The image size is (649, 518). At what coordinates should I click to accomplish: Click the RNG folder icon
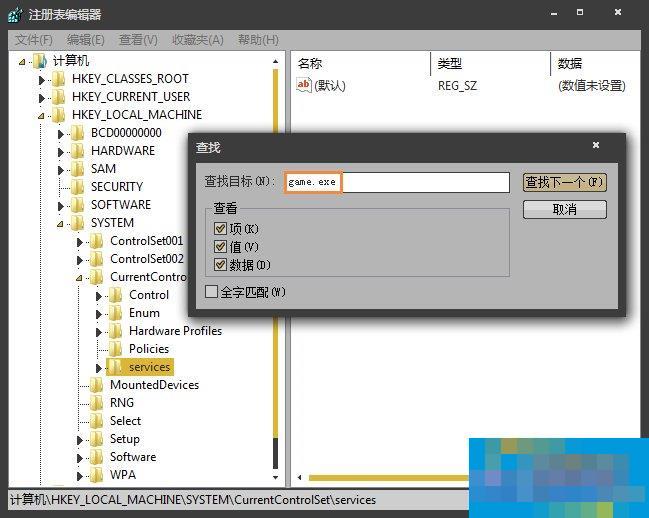96,403
